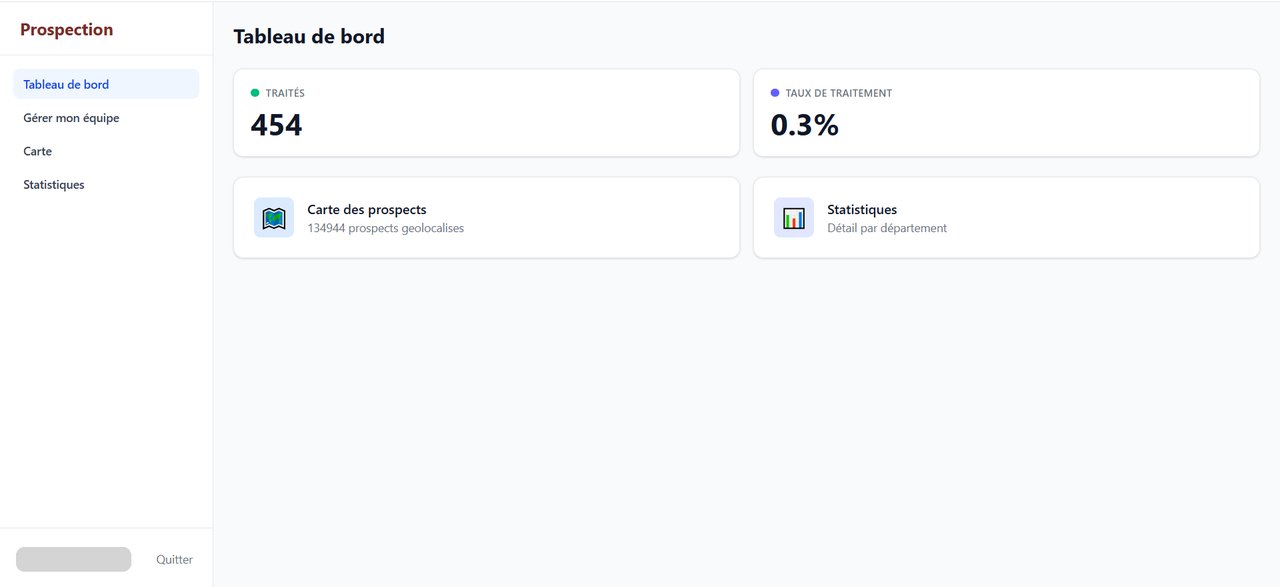This screenshot has height=587, width=1280.
Task: Click the greyed-out user name pill
Action: click(74, 559)
